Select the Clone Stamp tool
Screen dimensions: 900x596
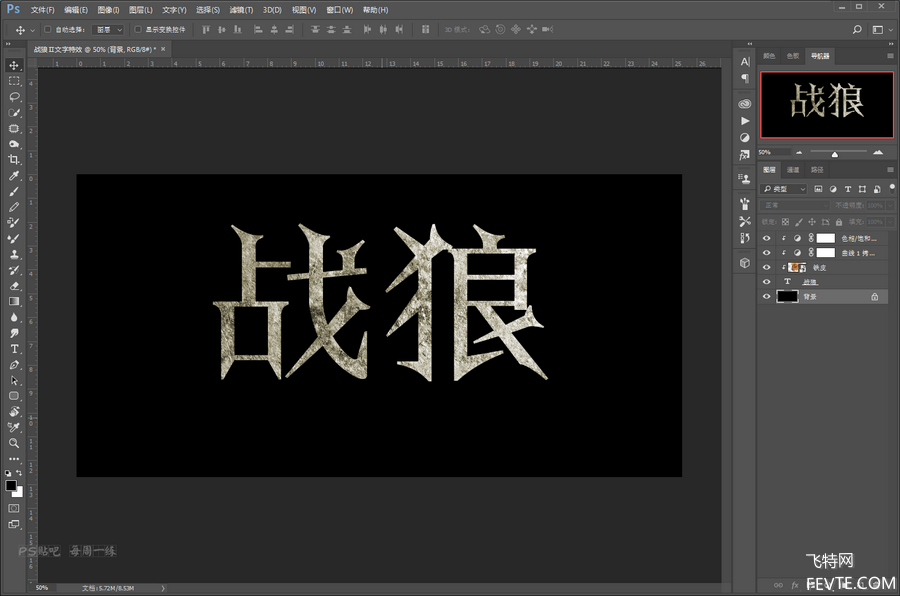(14, 254)
